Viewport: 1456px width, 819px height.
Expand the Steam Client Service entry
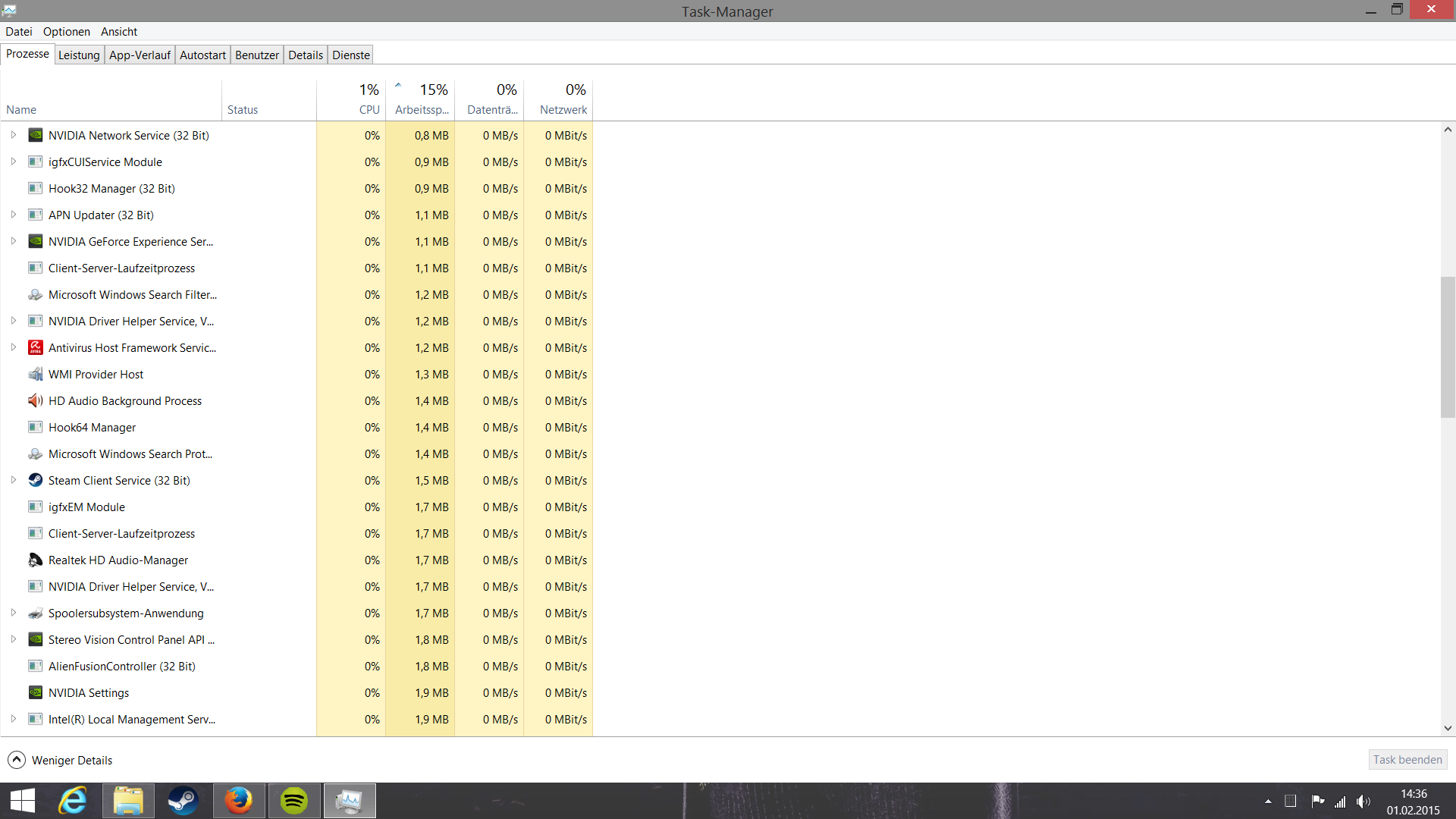point(14,480)
